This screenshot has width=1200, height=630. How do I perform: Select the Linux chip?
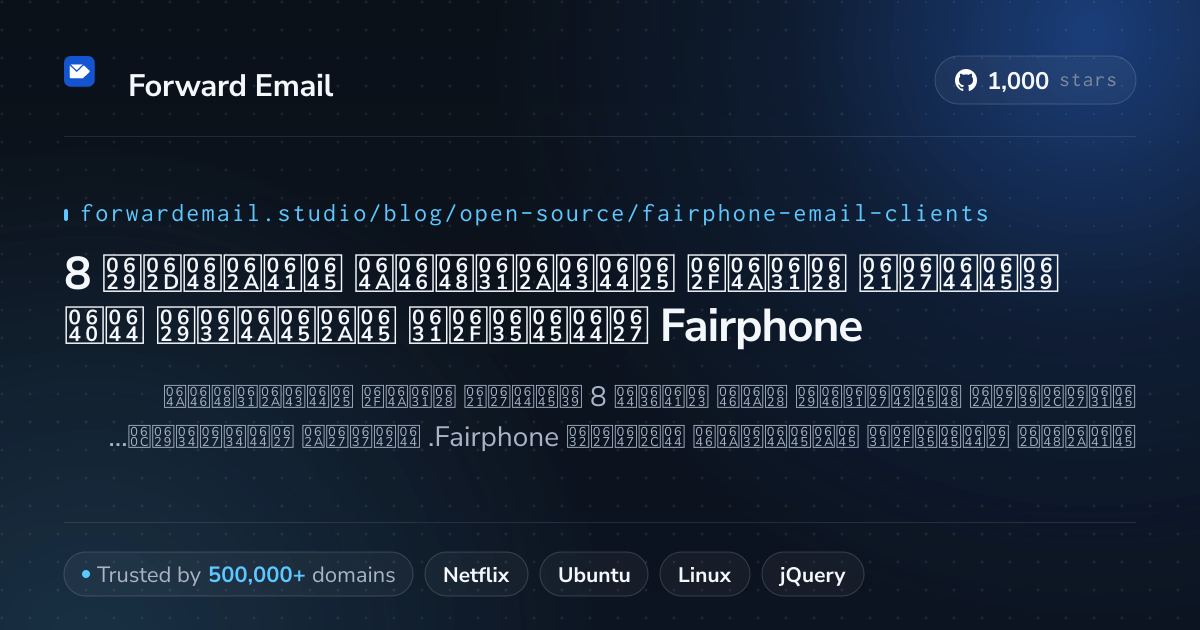point(704,575)
